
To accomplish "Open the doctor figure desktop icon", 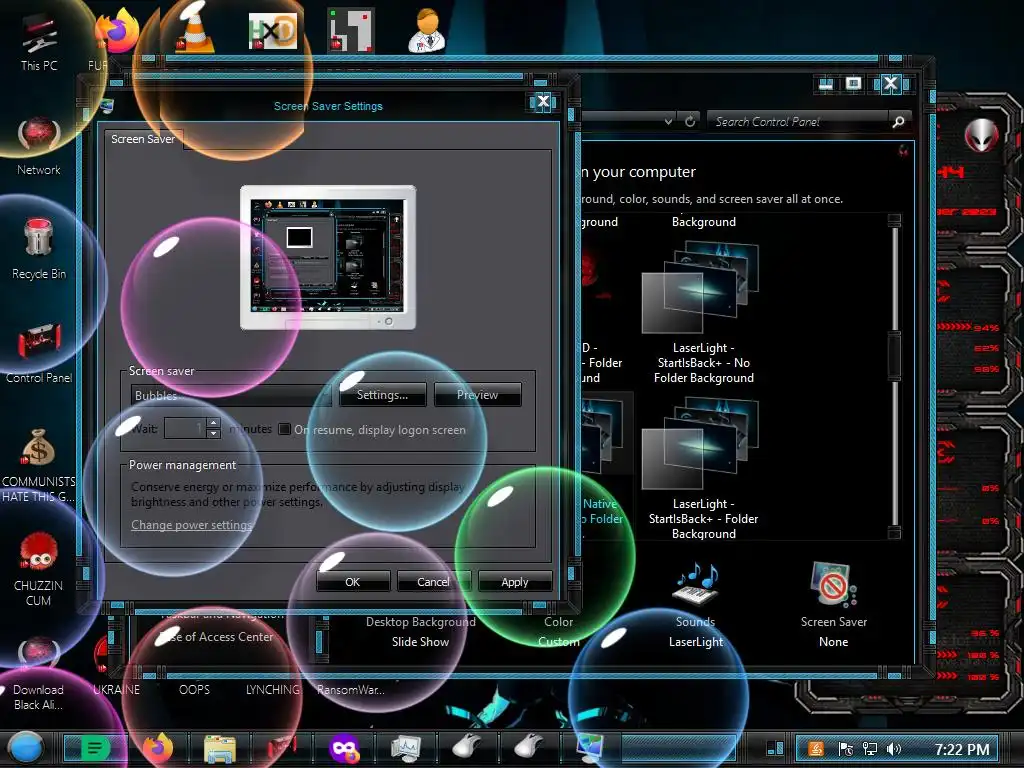I will pos(428,30).
